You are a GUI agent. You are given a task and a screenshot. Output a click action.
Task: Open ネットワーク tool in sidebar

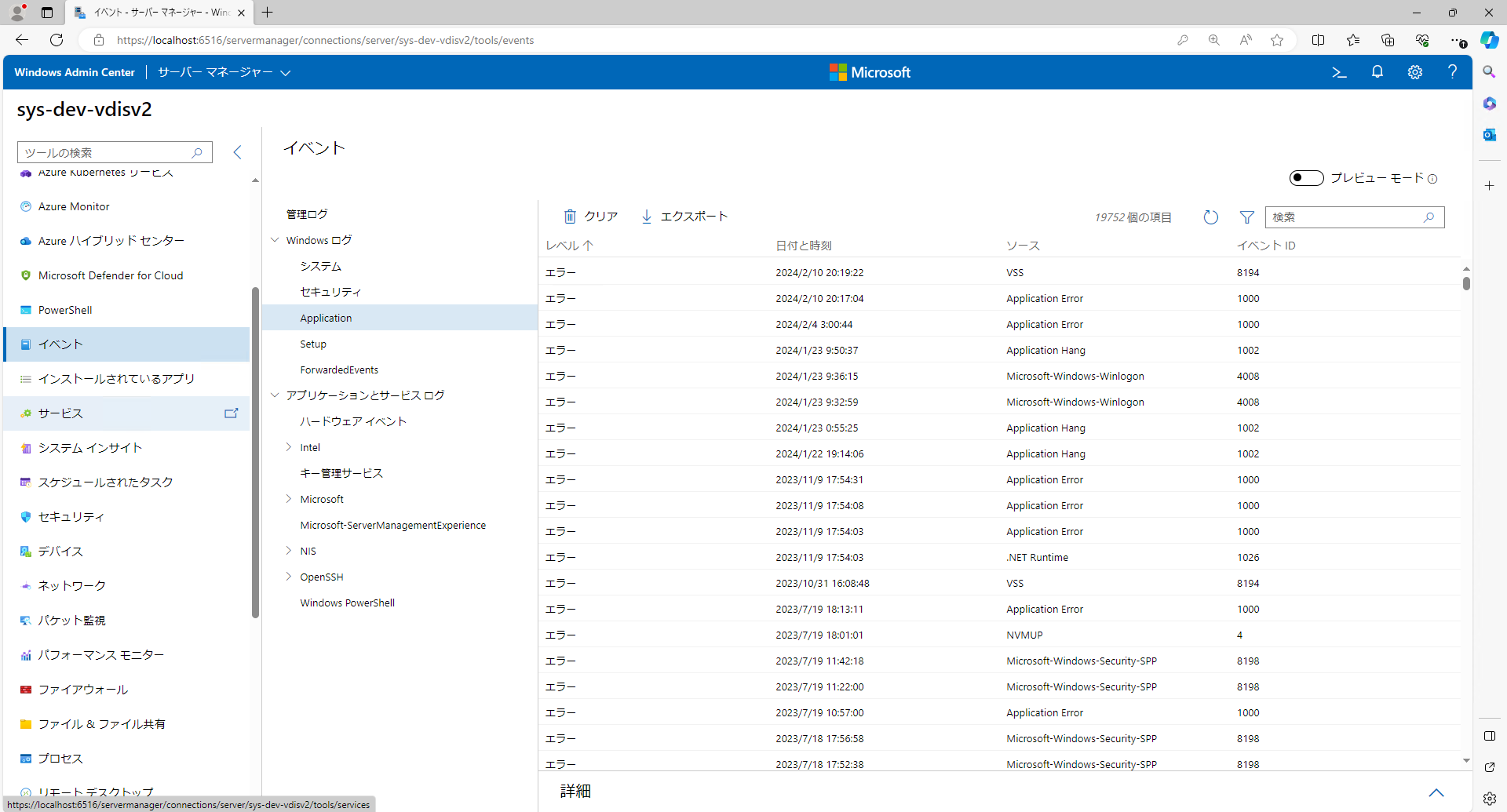coord(126,586)
